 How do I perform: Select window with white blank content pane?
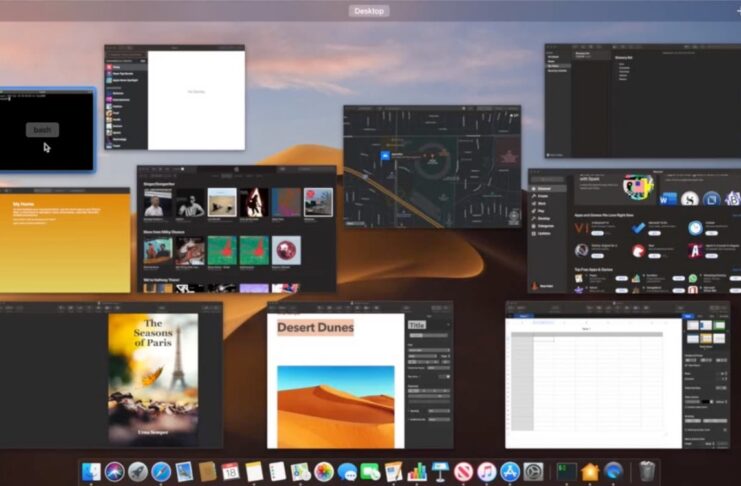(x=174, y=97)
